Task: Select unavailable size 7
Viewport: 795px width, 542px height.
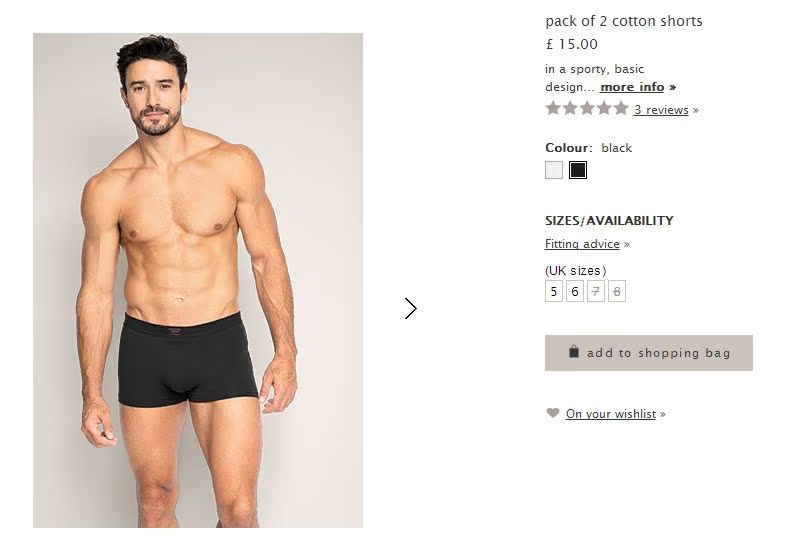Action: click(x=596, y=291)
